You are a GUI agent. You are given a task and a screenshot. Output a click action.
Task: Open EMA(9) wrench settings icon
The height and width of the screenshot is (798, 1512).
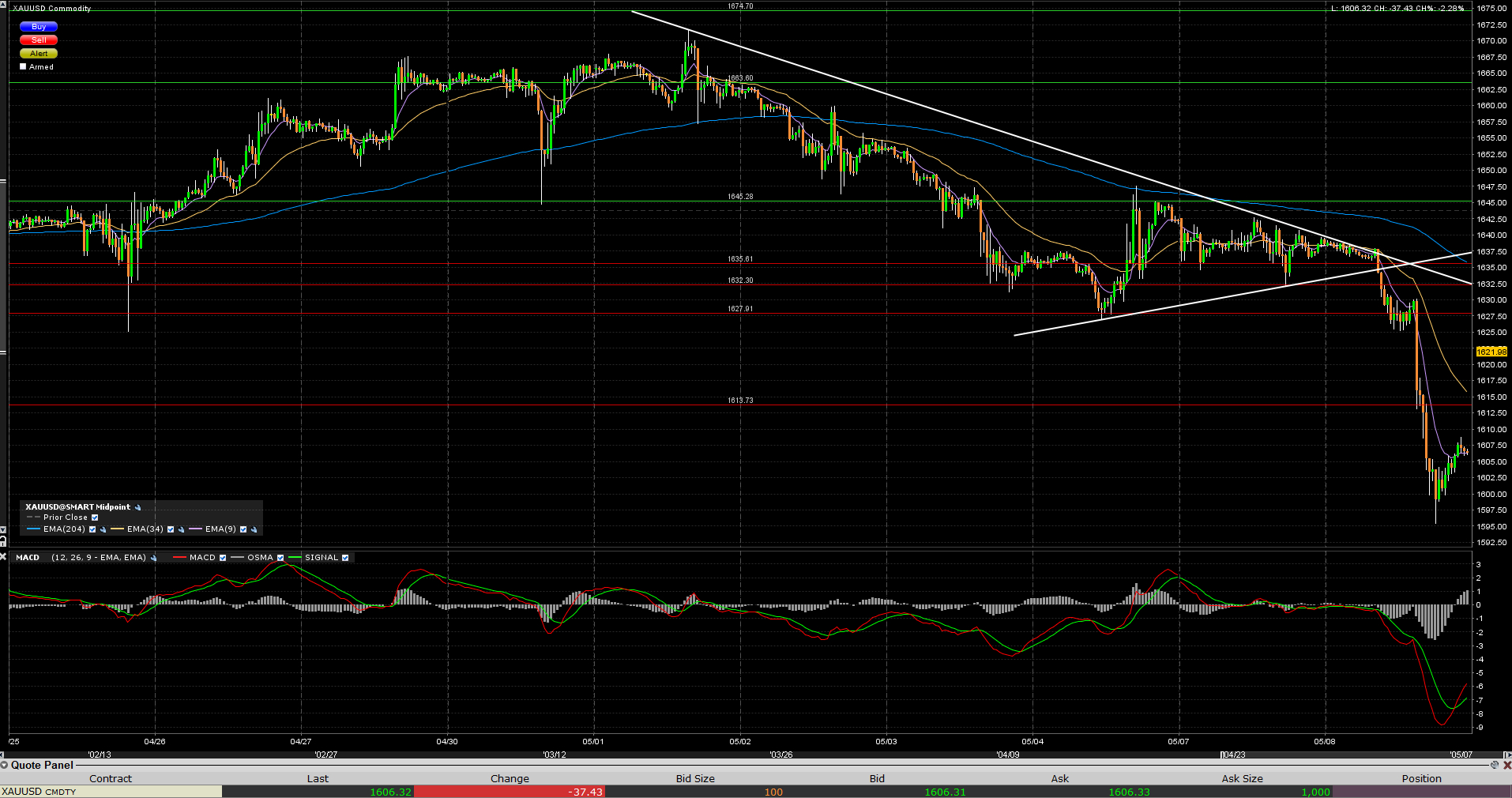tap(254, 529)
